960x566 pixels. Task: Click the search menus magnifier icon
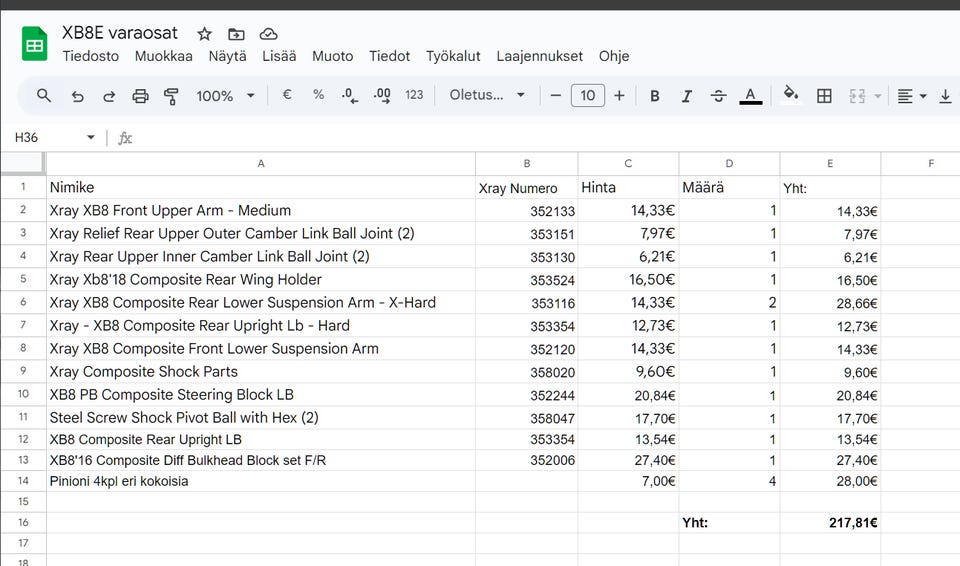44,96
